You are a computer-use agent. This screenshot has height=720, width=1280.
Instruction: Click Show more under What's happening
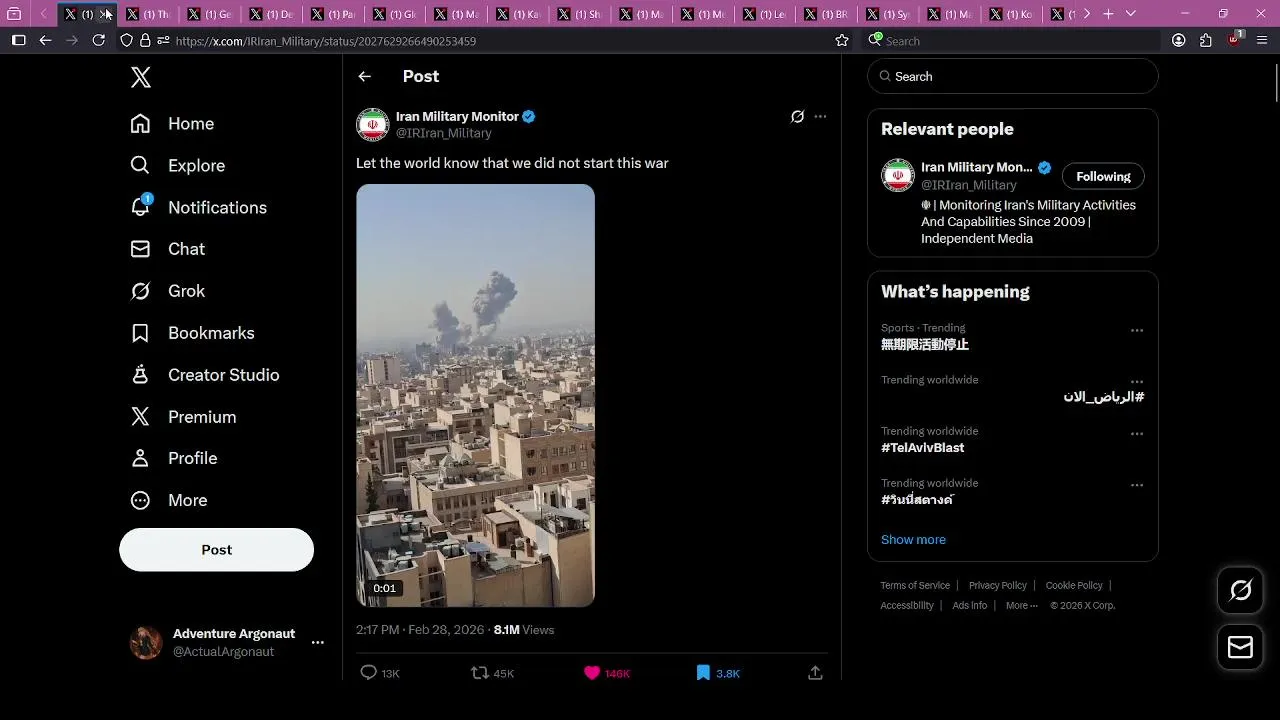click(913, 539)
